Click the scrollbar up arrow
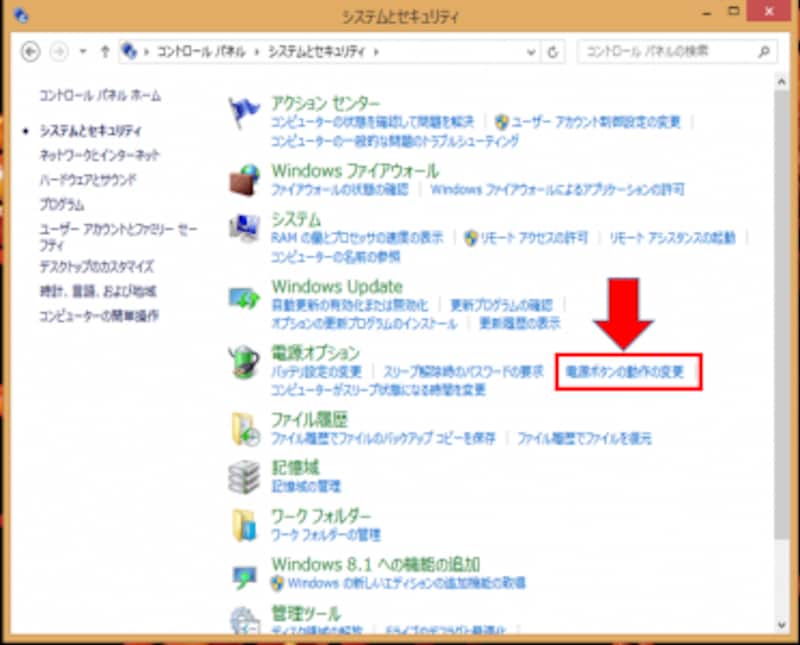Image resolution: width=800 pixels, height=645 pixels. tap(782, 81)
